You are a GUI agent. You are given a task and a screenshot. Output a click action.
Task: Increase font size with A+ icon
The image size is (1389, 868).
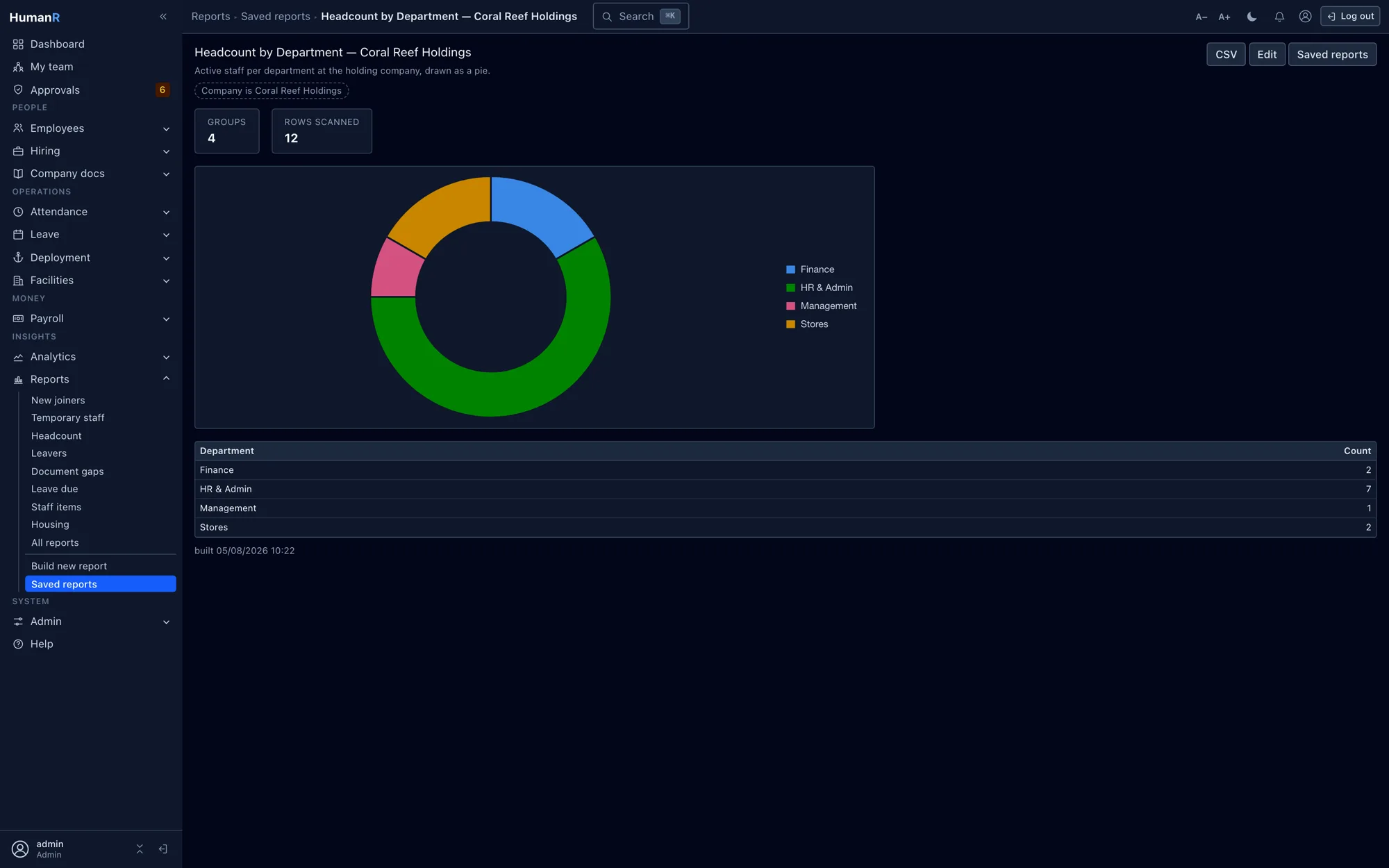pos(1224,17)
